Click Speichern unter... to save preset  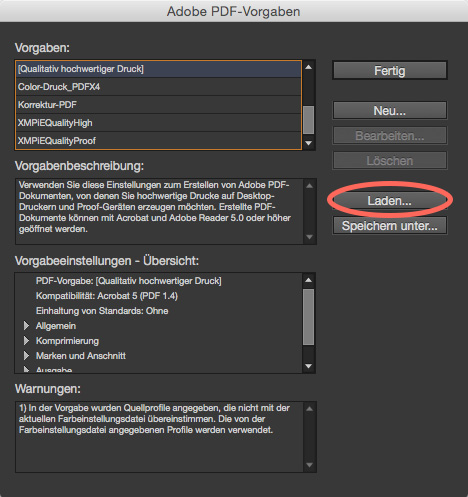(390, 226)
